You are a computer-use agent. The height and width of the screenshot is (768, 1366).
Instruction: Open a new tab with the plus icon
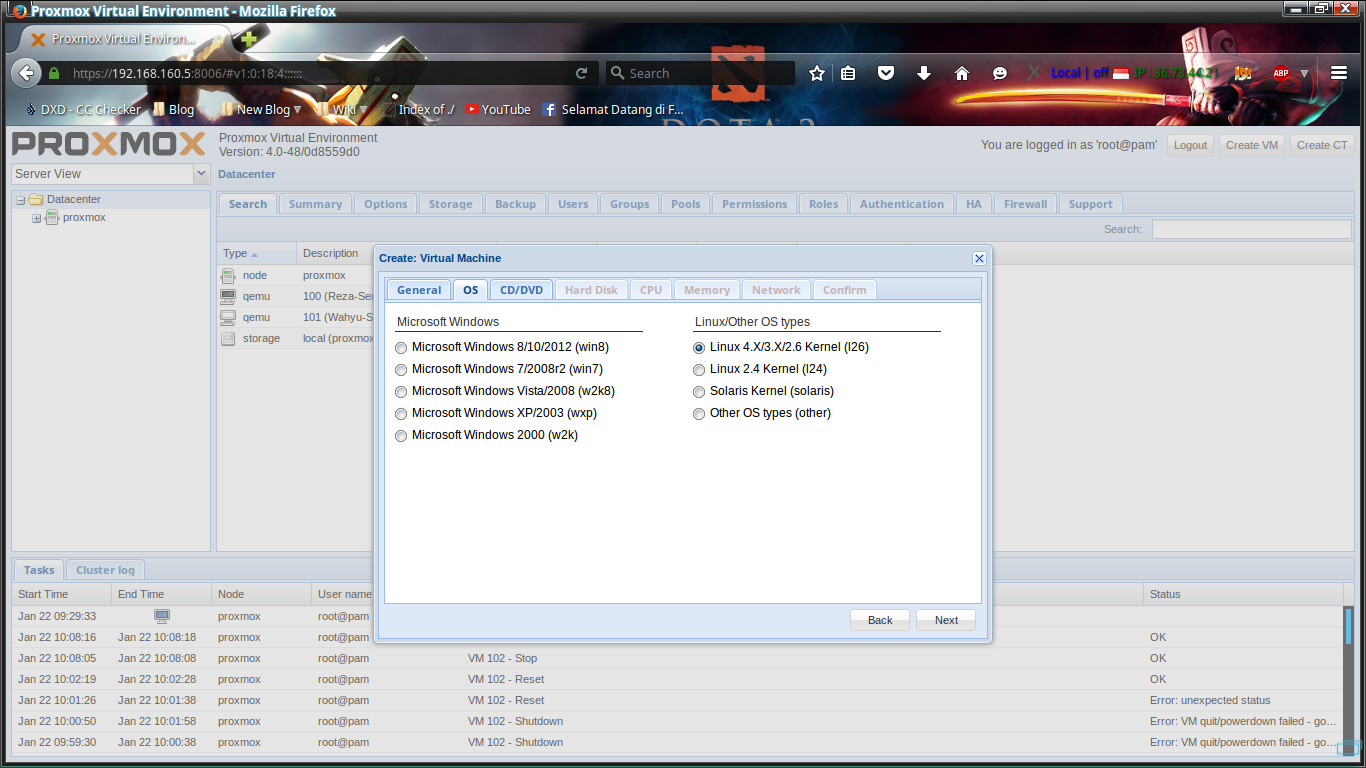[x=248, y=39]
